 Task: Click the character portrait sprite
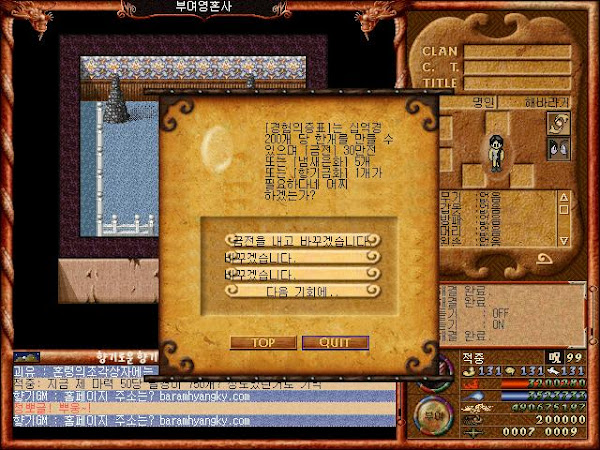tap(494, 151)
